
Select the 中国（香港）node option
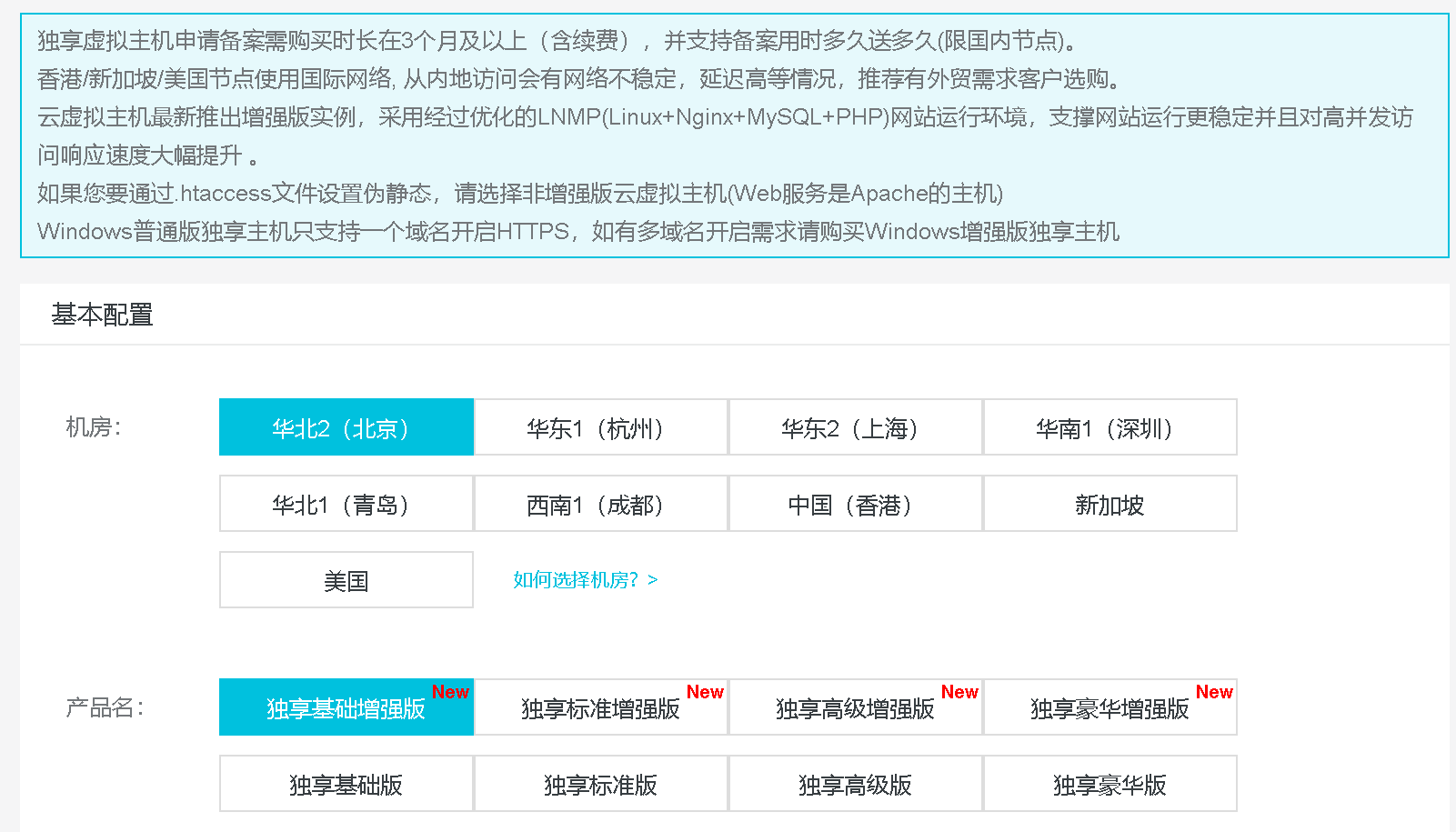click(854, 504)
